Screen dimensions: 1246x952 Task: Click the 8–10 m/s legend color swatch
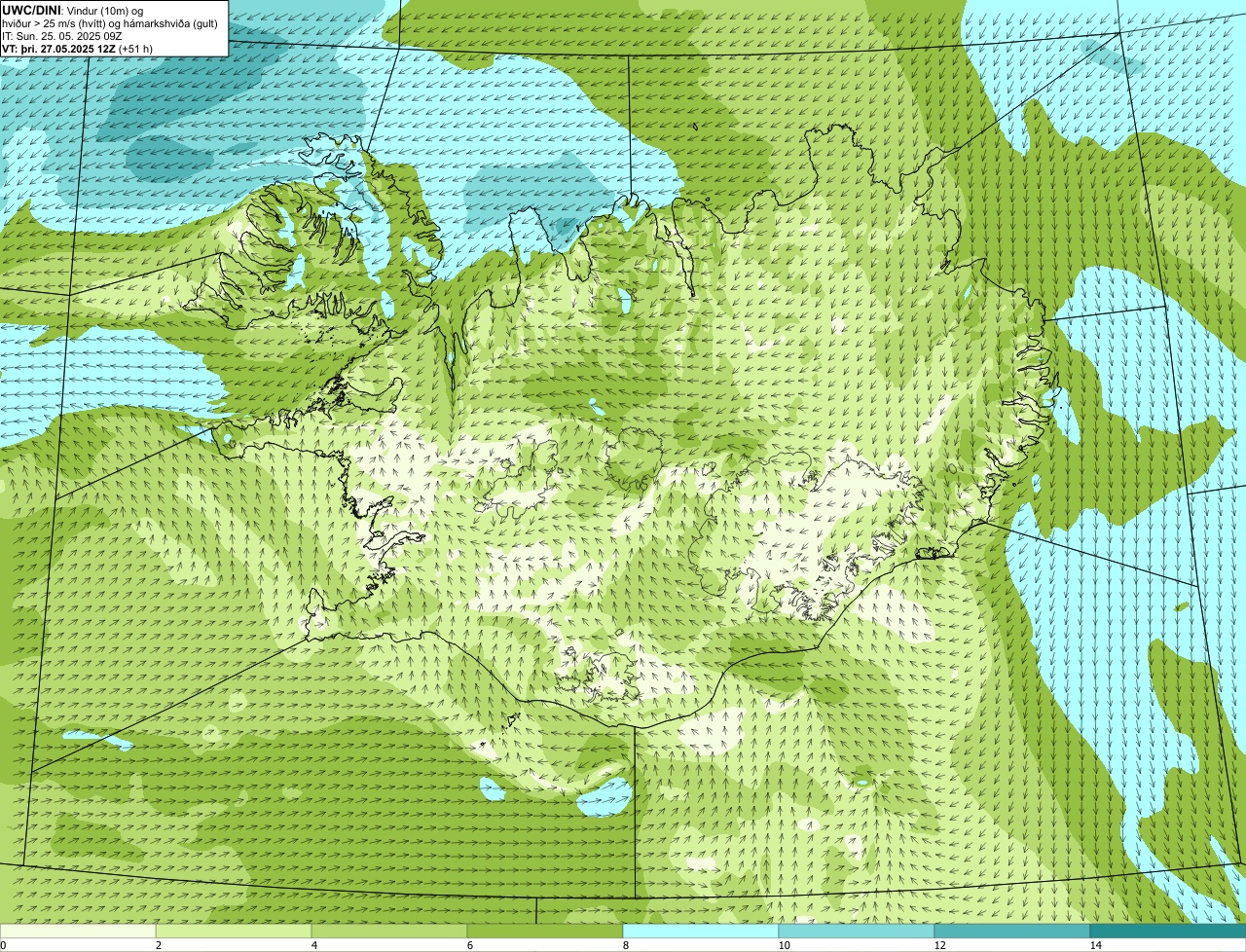tap(701, 931)
